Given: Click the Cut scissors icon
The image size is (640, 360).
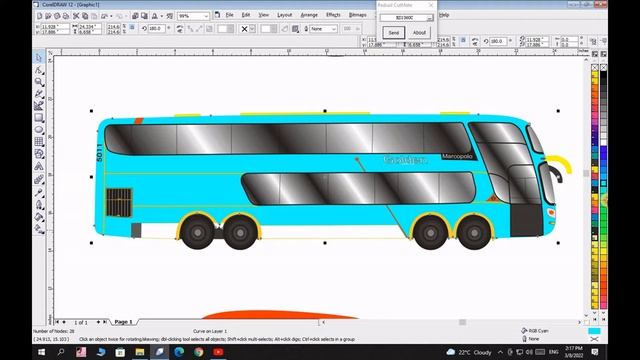Looking at the screenshot, I should tap(76, 16).
